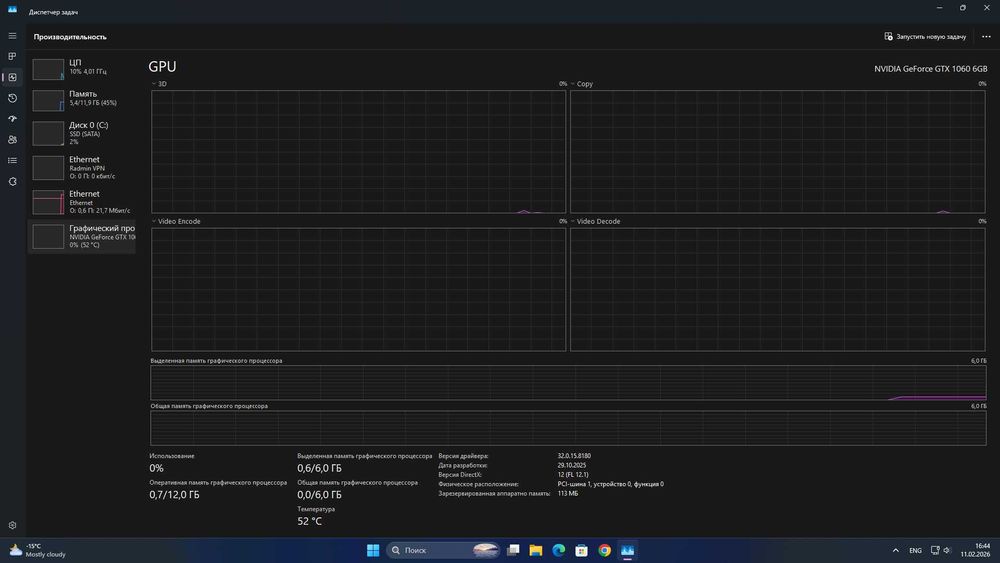Click the '0,7/12,0 ГБ' GPU memory value
Screen dimensions: 1000x563
tap(174, 495)
